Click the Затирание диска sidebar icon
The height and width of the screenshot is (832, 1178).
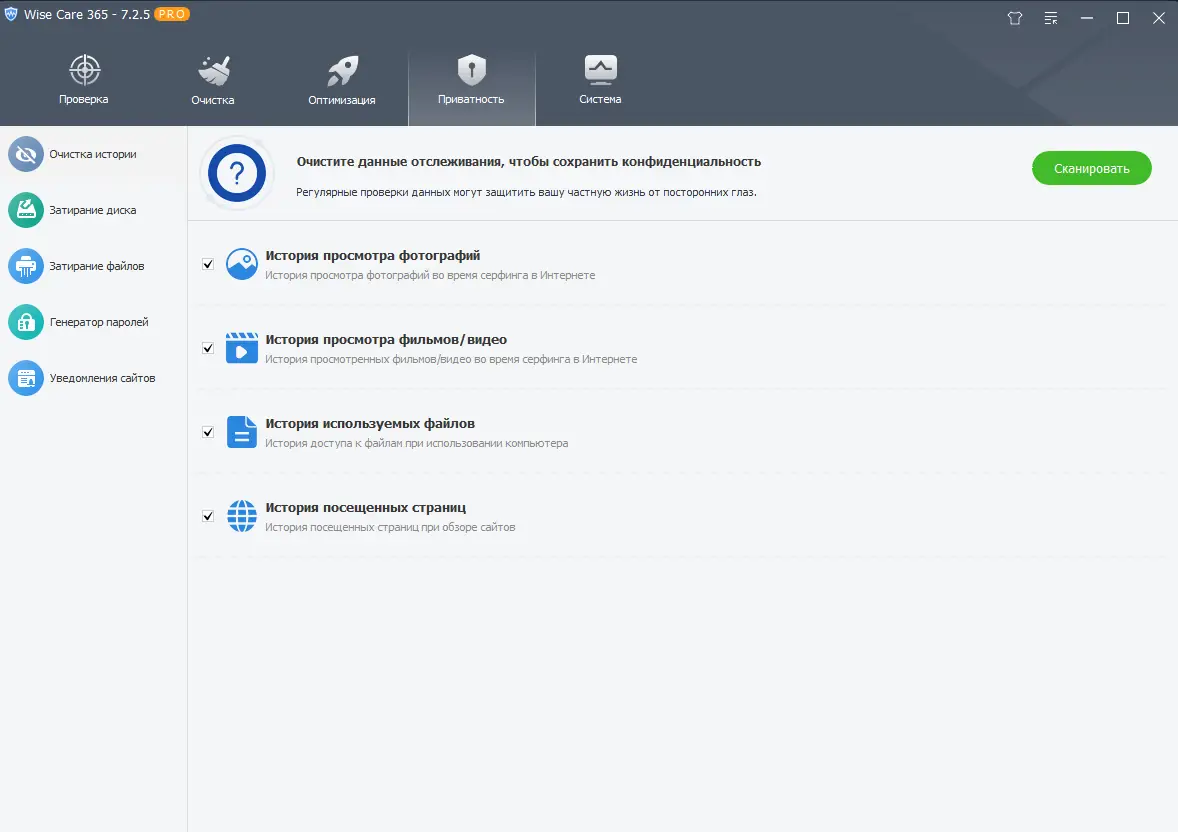pos(26,210)
